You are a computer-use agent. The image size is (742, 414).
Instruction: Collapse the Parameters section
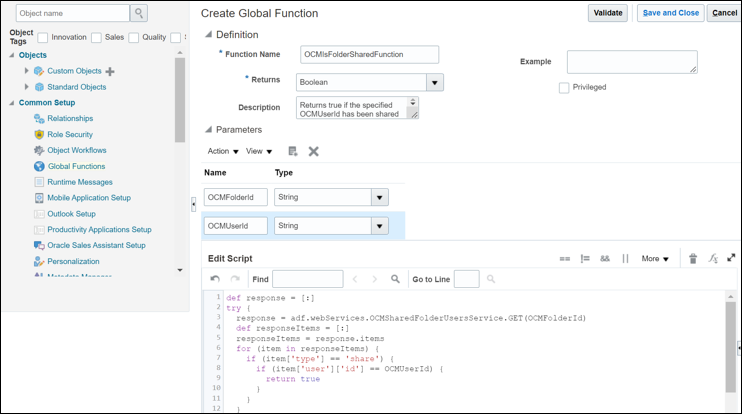tap(208, 129)
